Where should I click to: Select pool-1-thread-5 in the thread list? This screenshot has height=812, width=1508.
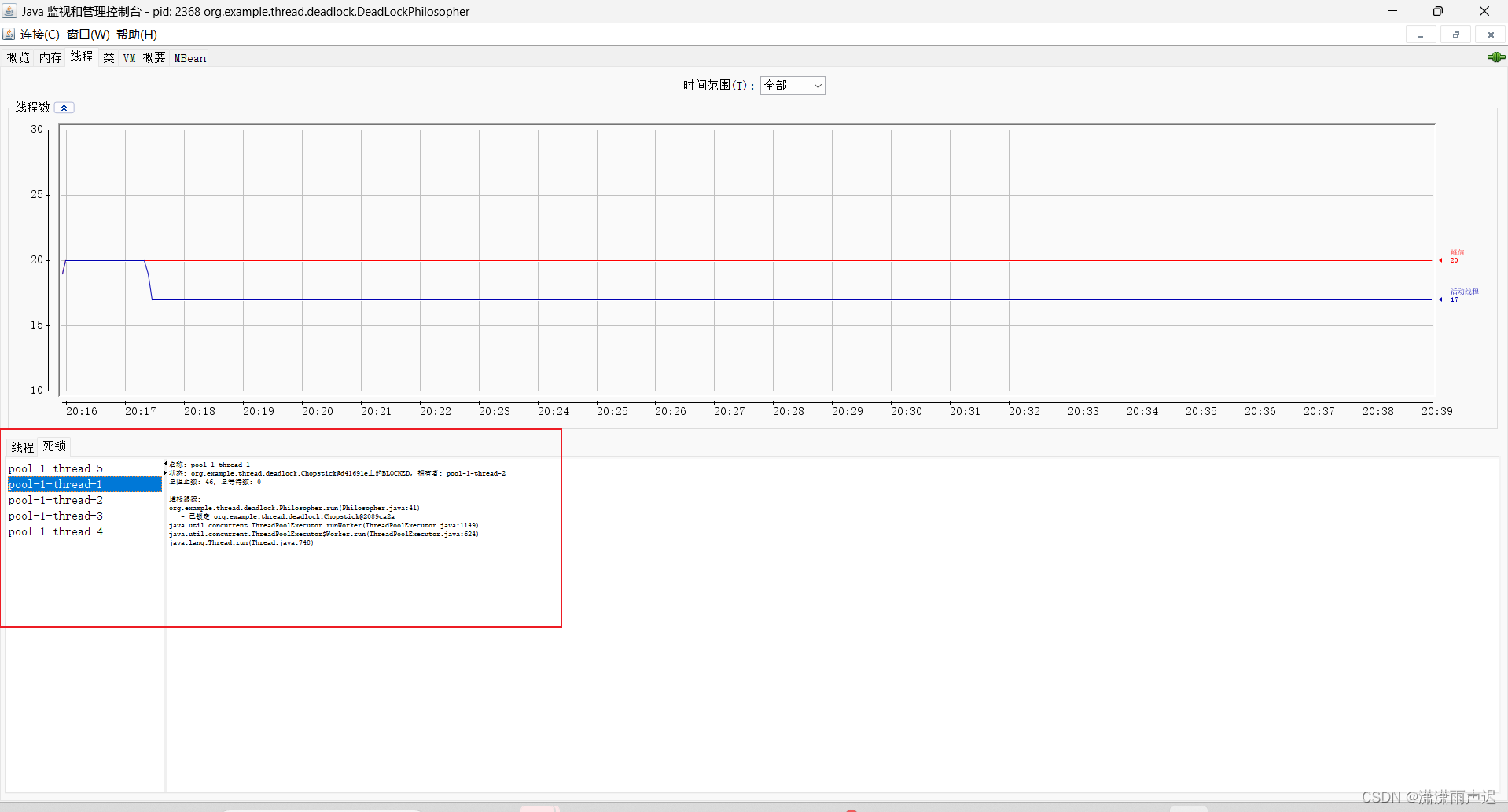84,469
